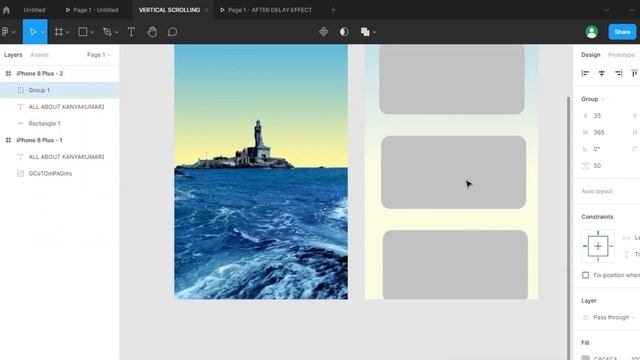Close the VERTICAL SCROLLING tab

pos(206,10)
